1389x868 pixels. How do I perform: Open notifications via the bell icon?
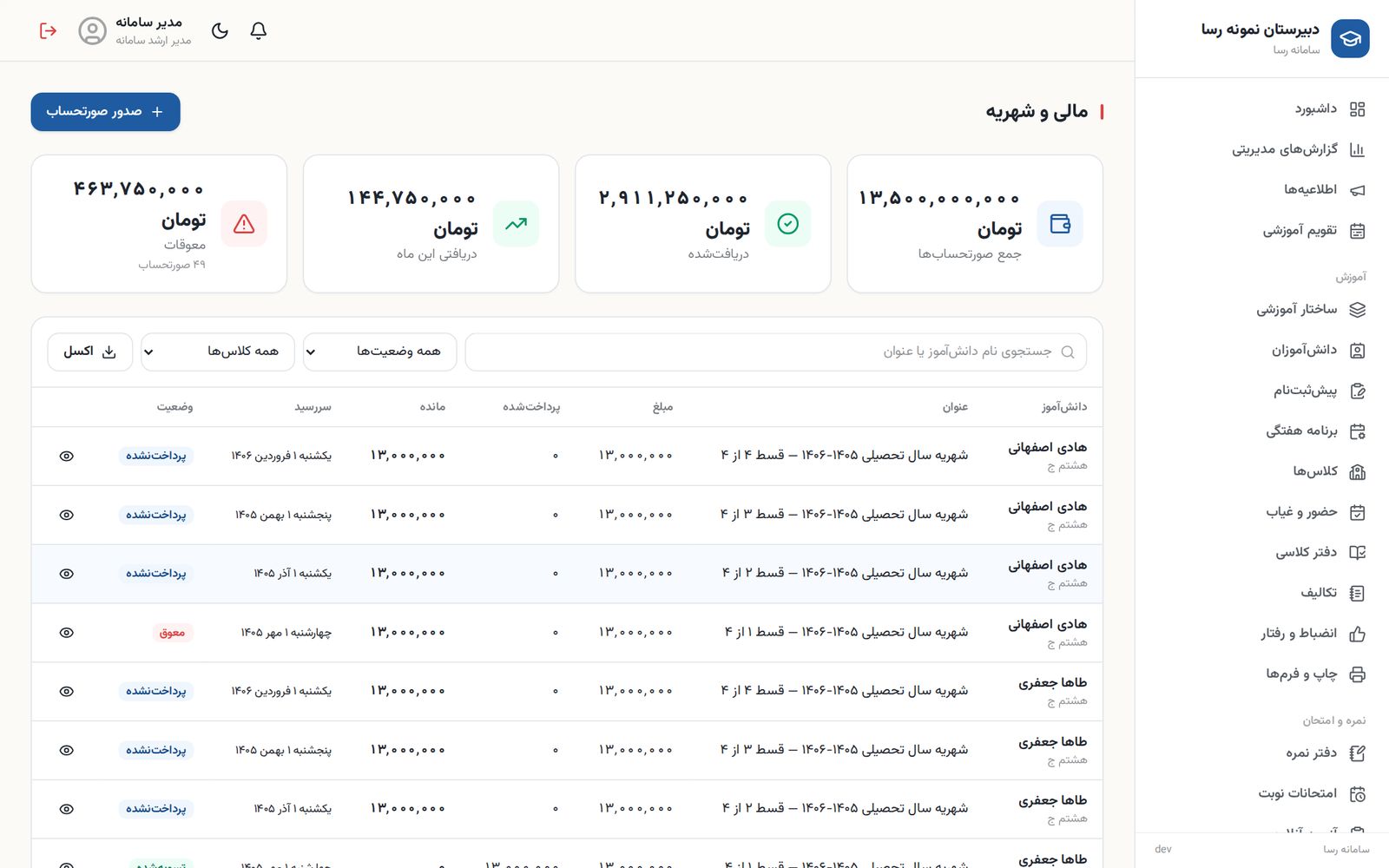click(x=258, y=30)
